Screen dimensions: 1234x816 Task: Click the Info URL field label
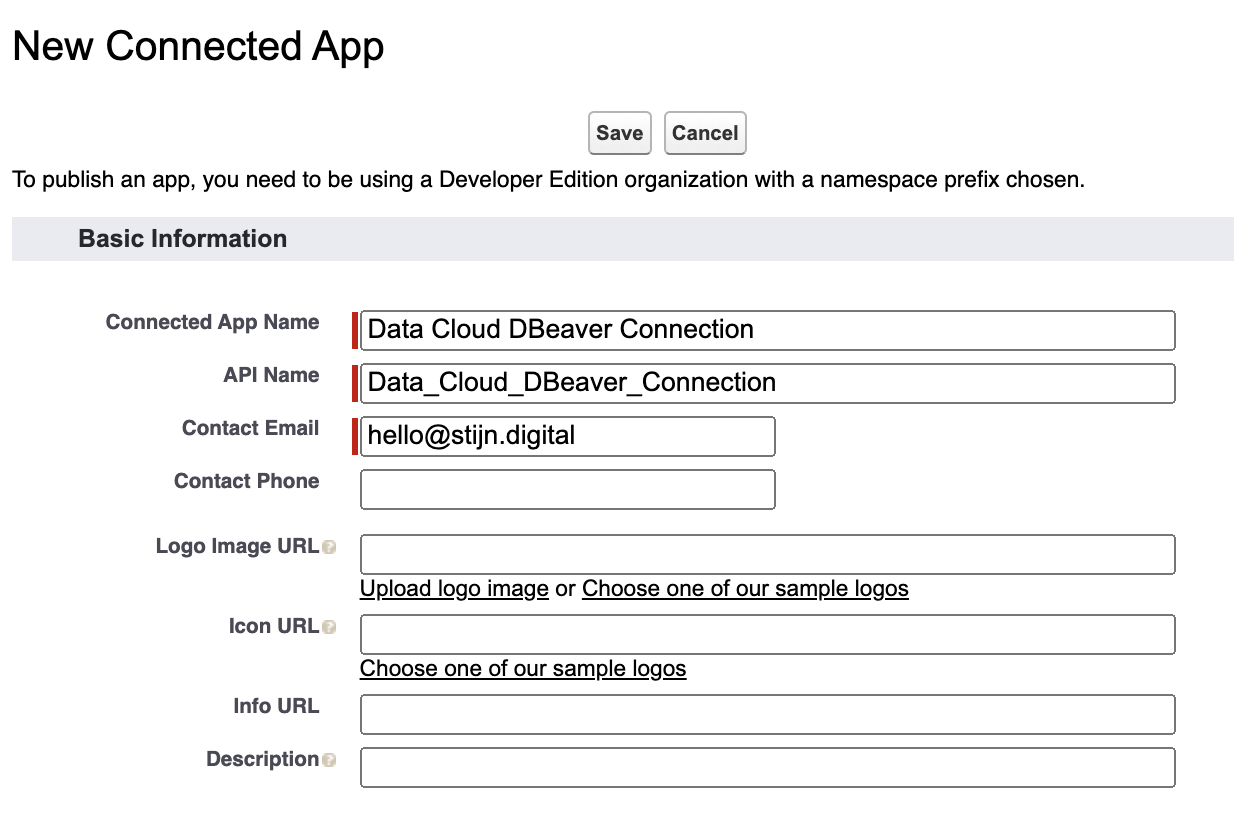[276, 706]
